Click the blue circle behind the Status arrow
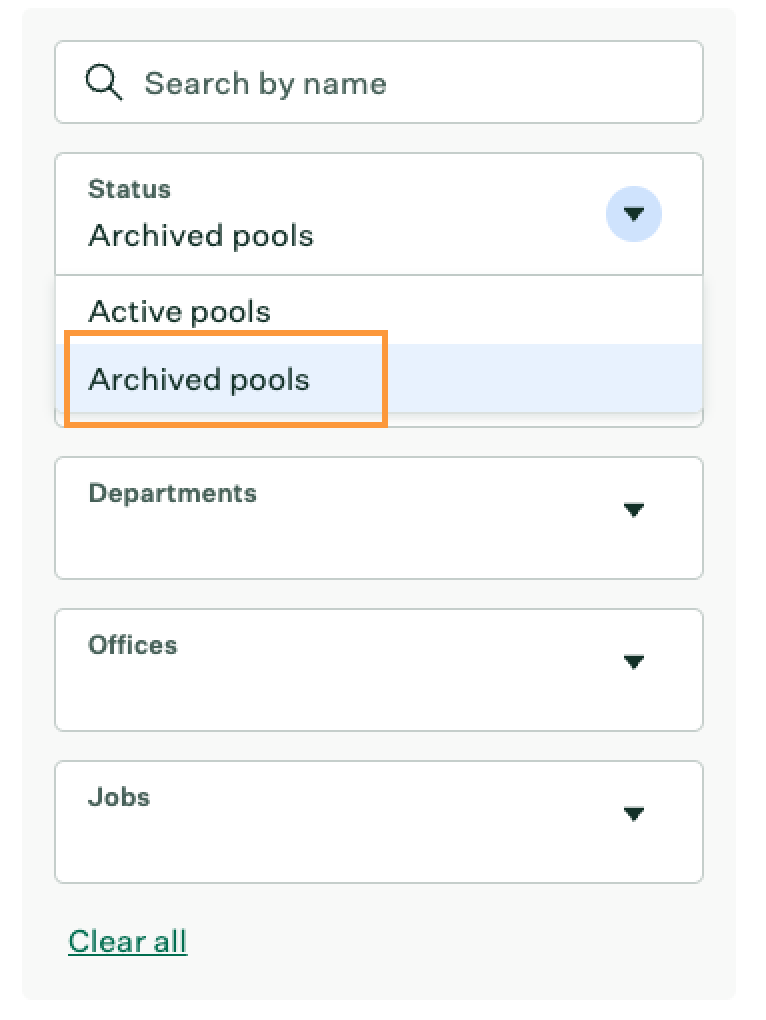766x1020 pixels. tap(633, 214)
